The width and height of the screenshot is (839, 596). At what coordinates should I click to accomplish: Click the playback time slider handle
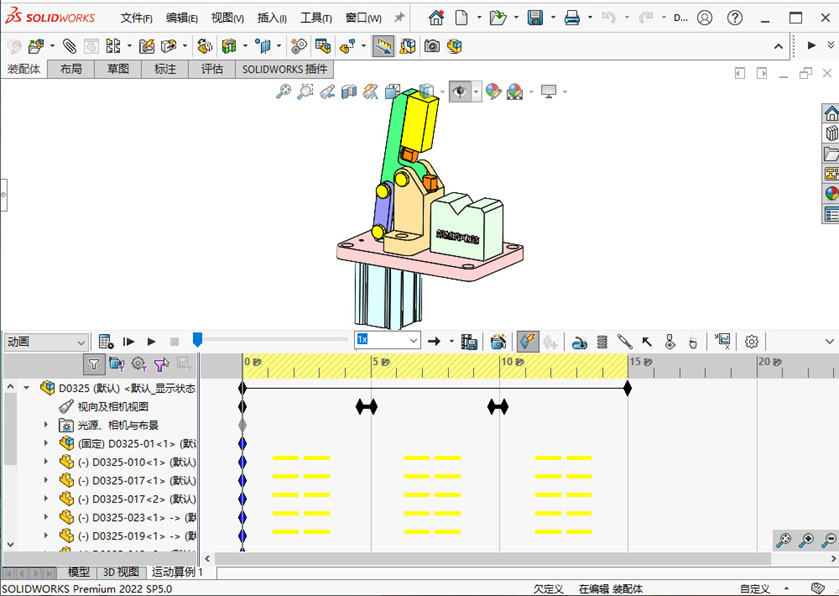[x=197, y=340]
